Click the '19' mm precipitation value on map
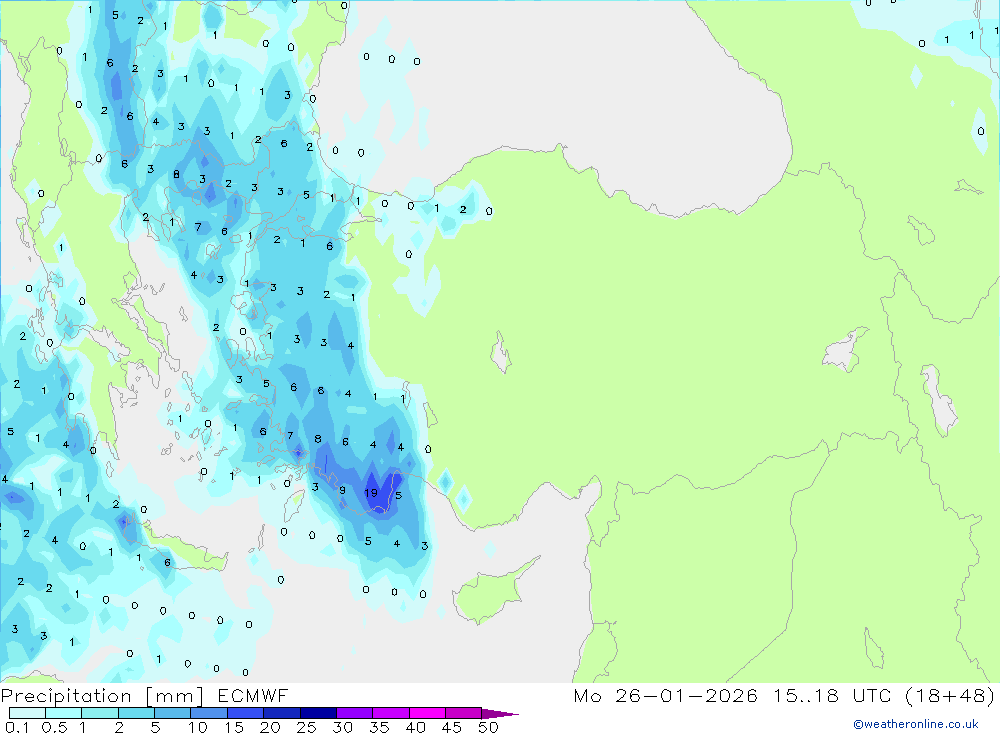The width and height of the screenshot is (1000, 733). coord(371,492)
